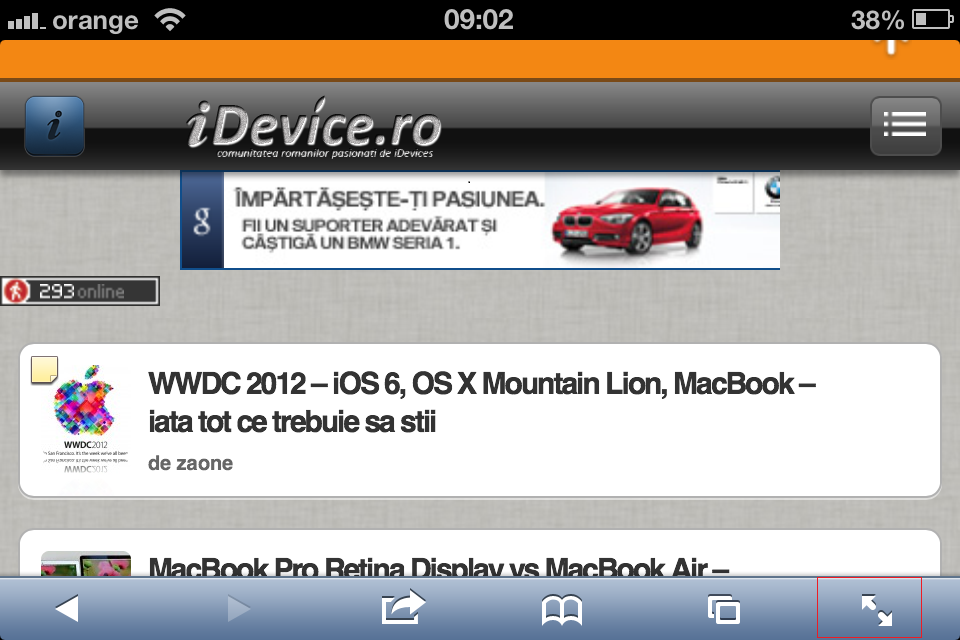Open Safari bookmarks book icon

562,609
